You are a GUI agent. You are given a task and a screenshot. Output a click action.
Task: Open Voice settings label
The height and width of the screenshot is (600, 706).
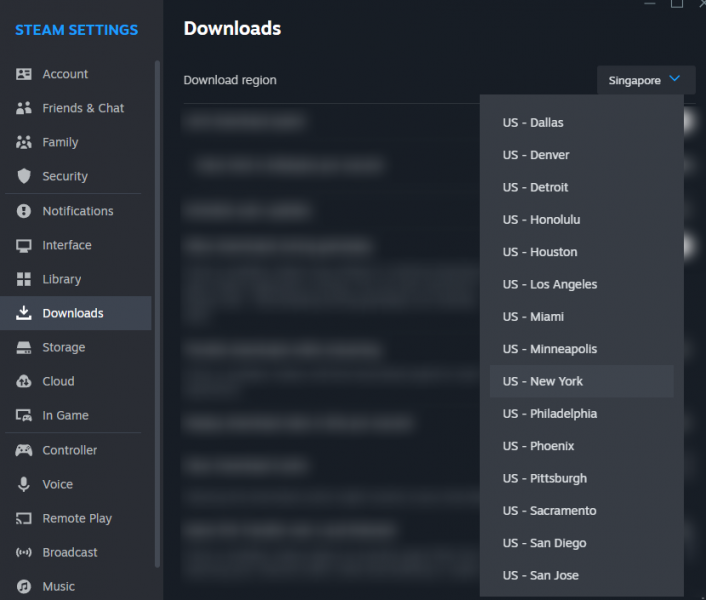[57, 484]
